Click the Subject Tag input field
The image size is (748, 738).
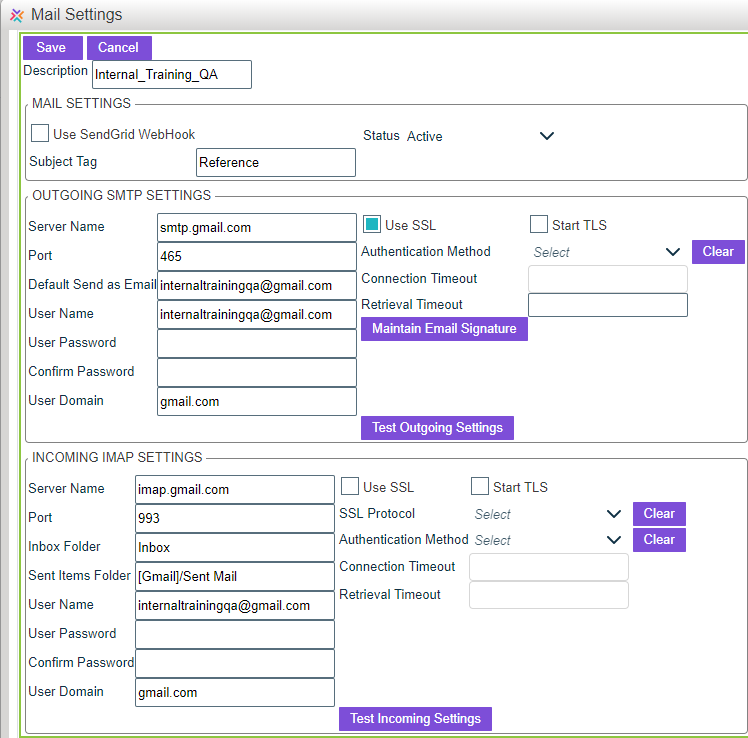275,162
